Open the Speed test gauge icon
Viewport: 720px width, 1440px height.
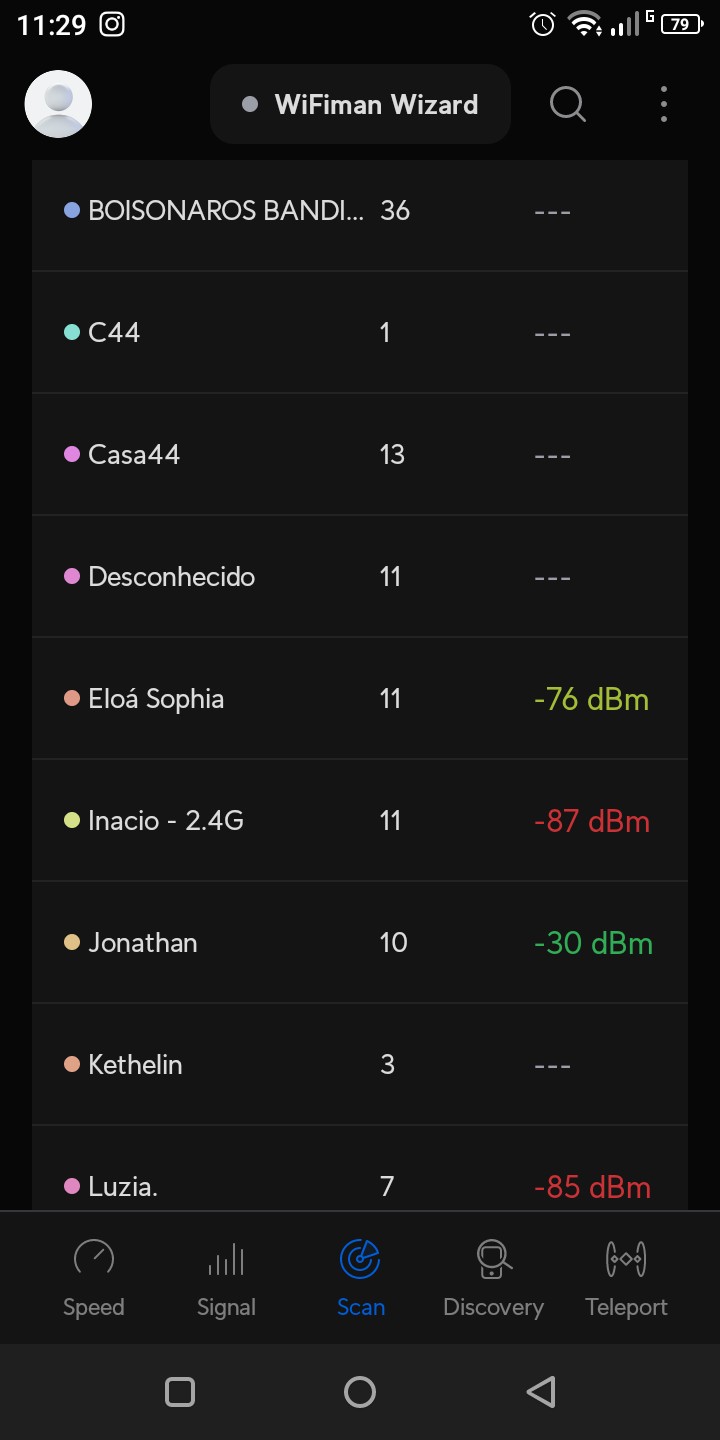click(x=94, y=1259)
